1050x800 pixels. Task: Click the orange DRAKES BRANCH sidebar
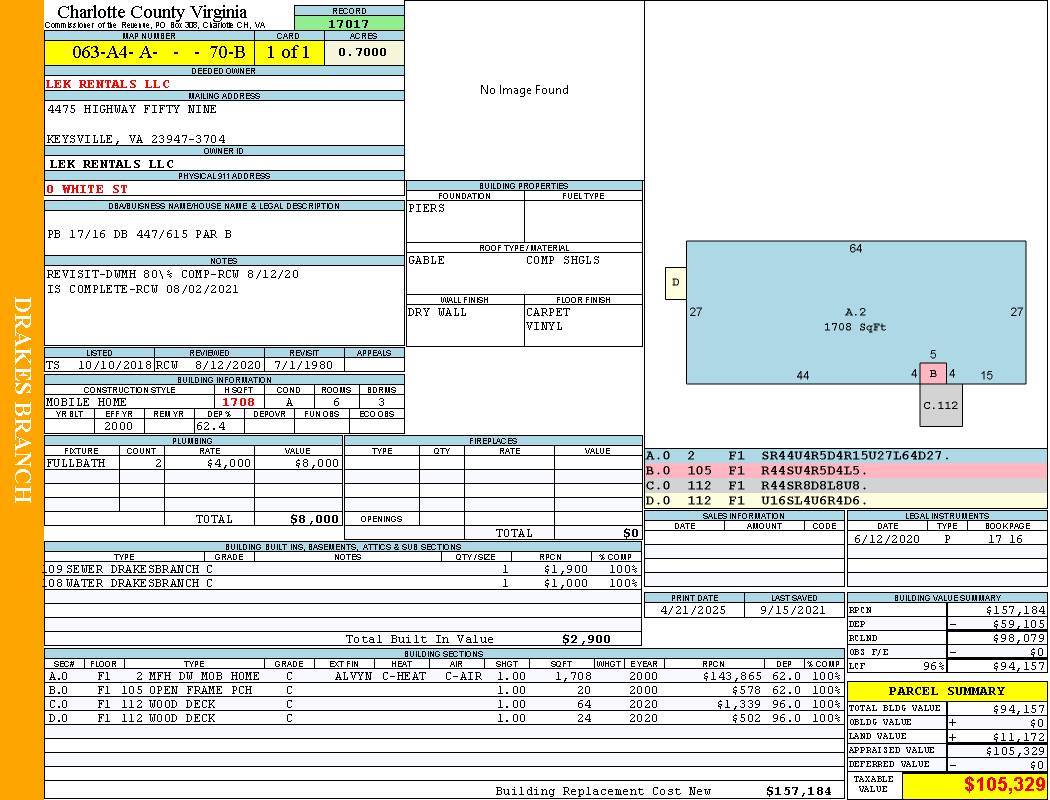tap(22, 400)
